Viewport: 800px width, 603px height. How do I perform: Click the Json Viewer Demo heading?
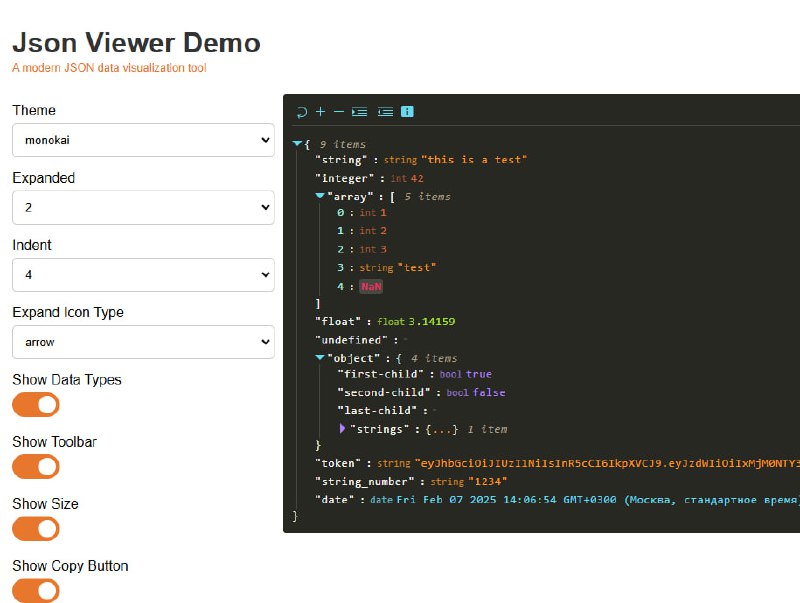click(x=136, y=42)
